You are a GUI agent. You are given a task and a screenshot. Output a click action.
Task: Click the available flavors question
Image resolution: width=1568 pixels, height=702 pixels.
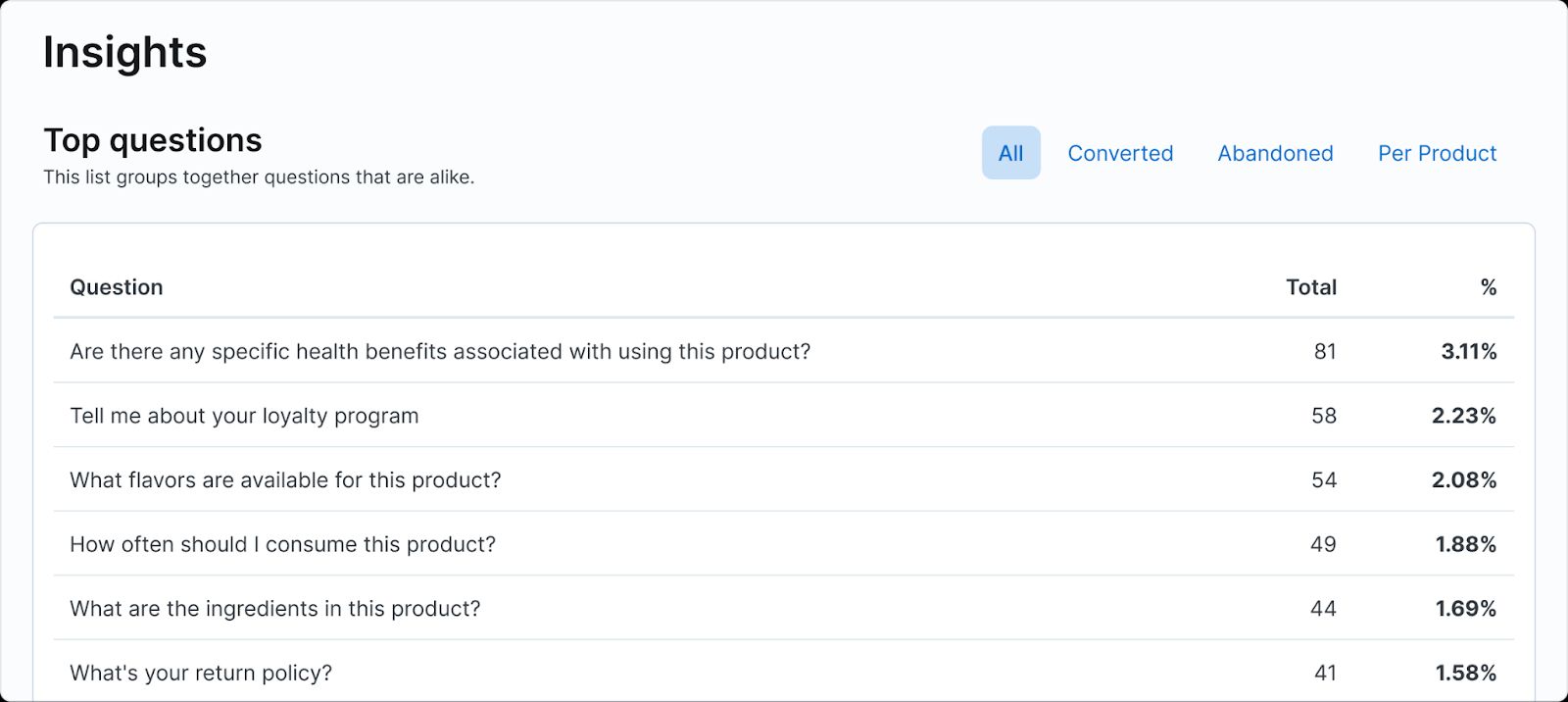tap(285, 480)
